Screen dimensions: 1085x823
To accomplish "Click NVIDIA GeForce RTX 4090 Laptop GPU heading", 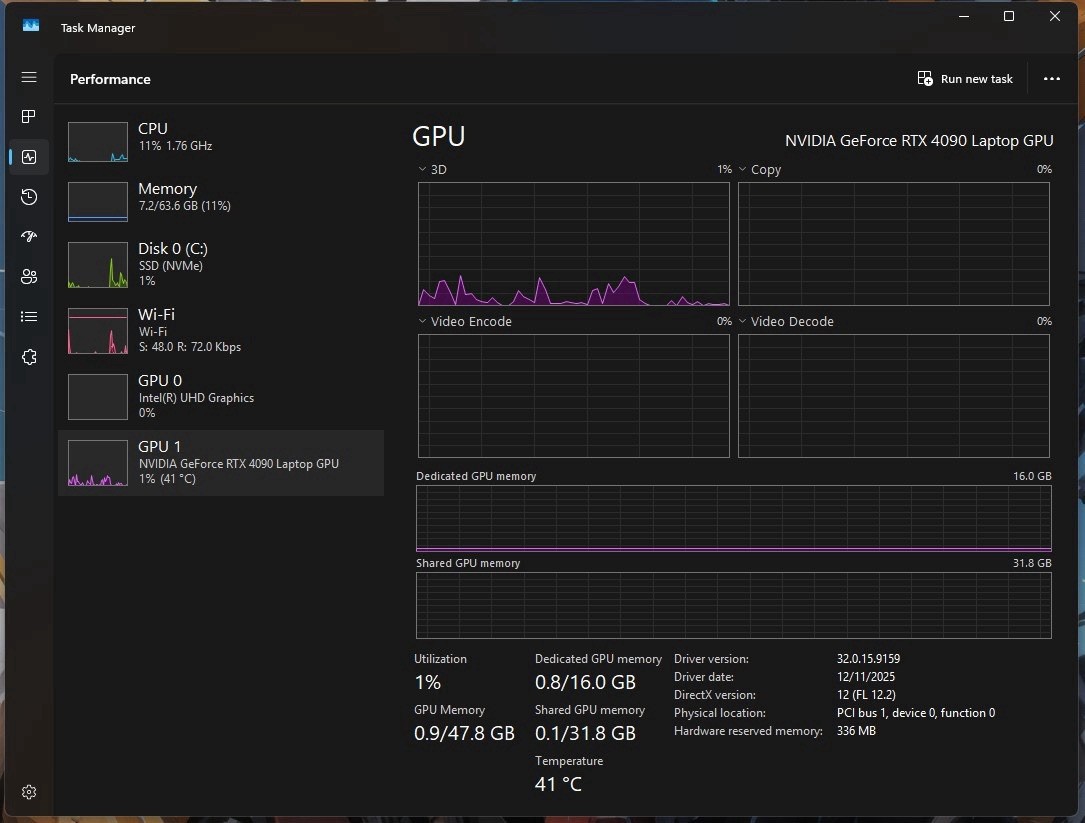I will click(x=919, y=141).
